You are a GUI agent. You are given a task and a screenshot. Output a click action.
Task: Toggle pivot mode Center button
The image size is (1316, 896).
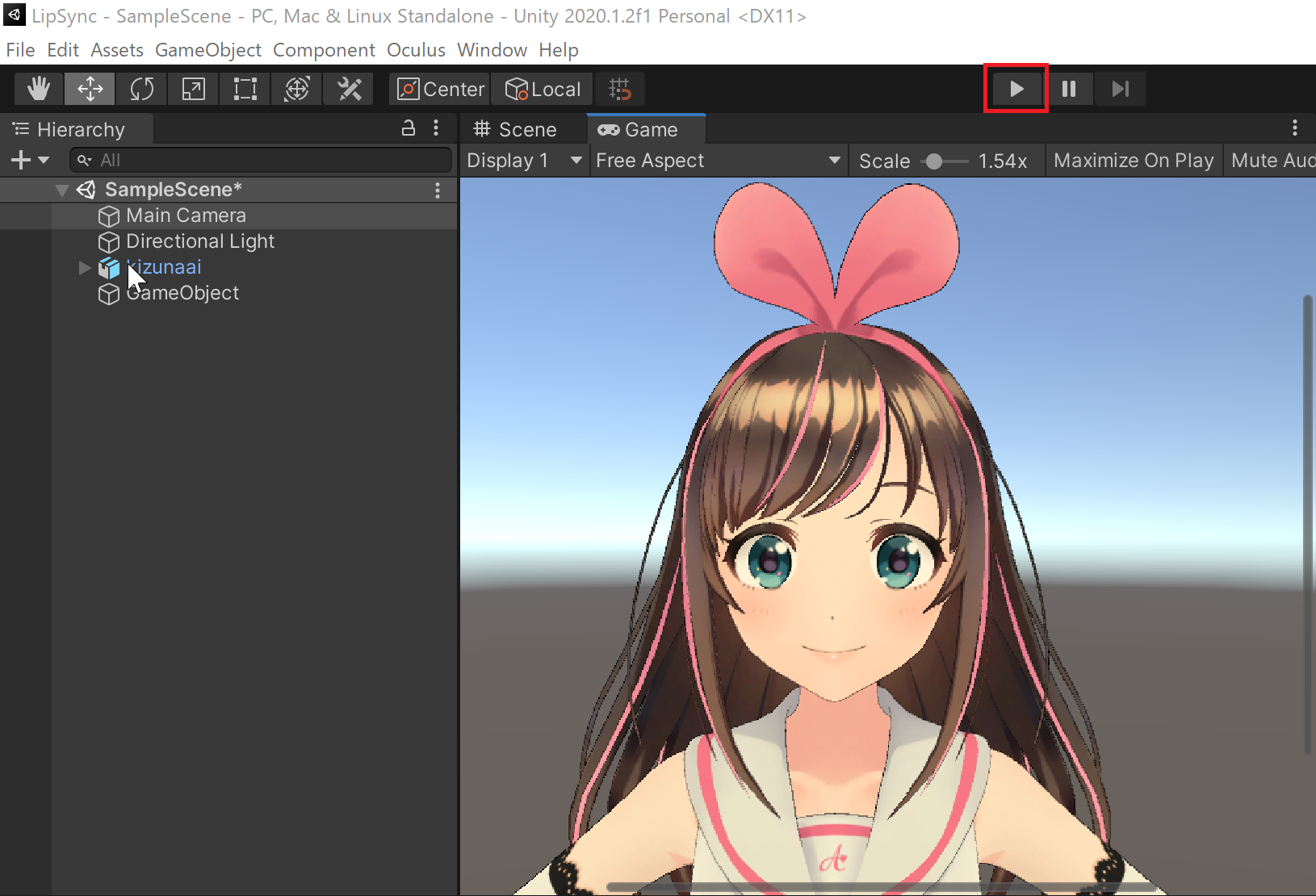[441, 89]
